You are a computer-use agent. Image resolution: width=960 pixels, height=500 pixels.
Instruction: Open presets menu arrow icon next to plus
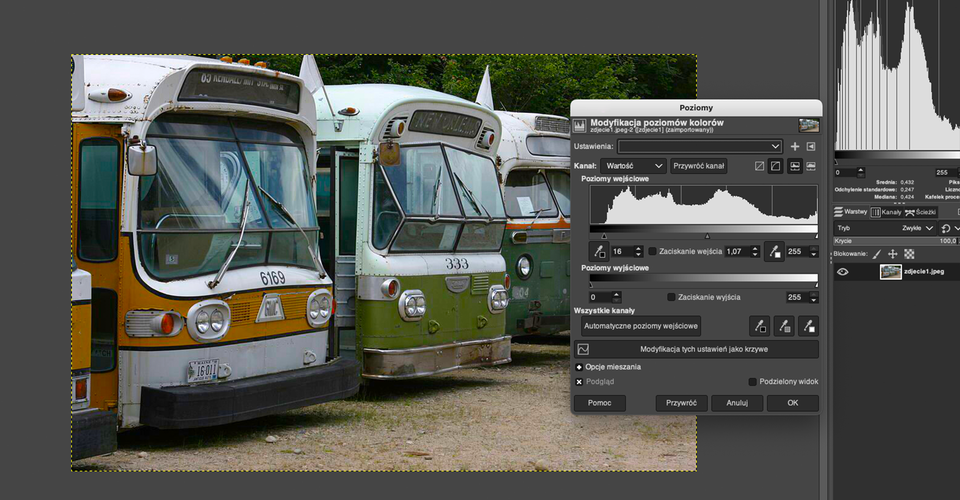coord(811,146)
